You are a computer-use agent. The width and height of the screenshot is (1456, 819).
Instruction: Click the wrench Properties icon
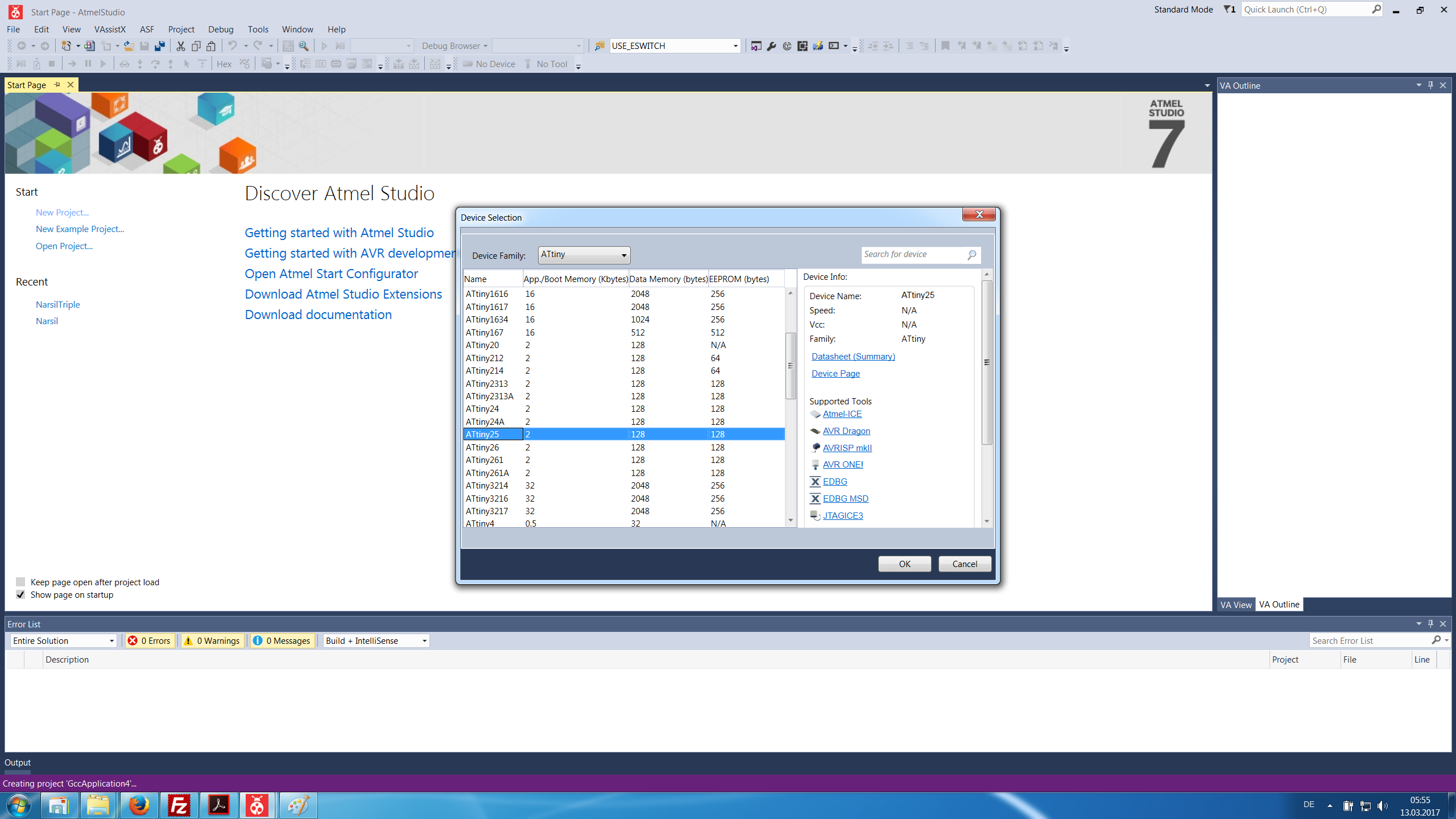[x=771, y=46]
